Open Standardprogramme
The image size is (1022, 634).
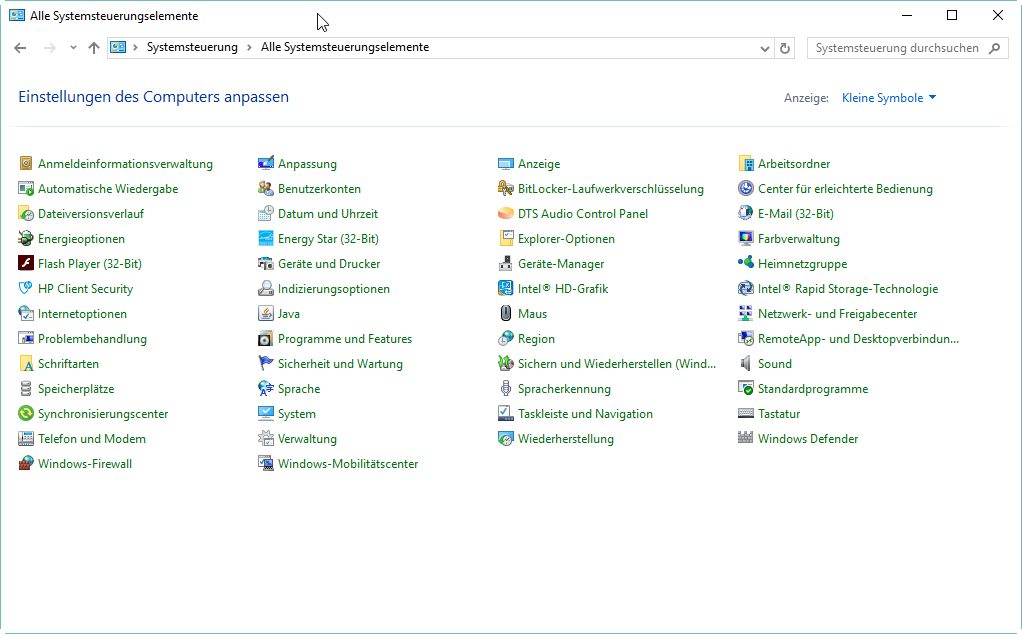click(813, 389)
